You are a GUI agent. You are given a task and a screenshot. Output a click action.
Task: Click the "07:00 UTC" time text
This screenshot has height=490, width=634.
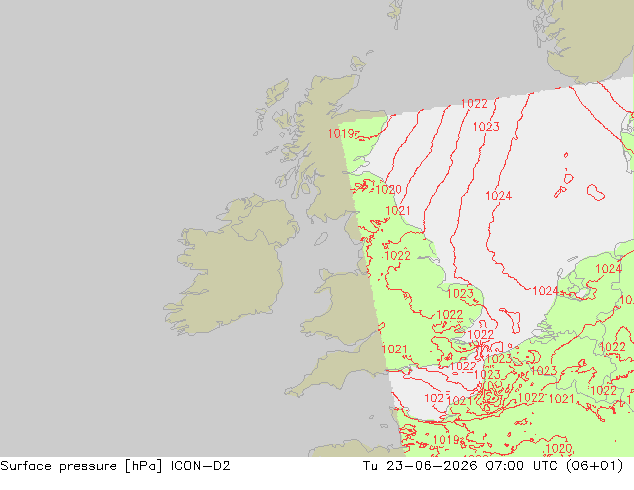click(520, 466)
